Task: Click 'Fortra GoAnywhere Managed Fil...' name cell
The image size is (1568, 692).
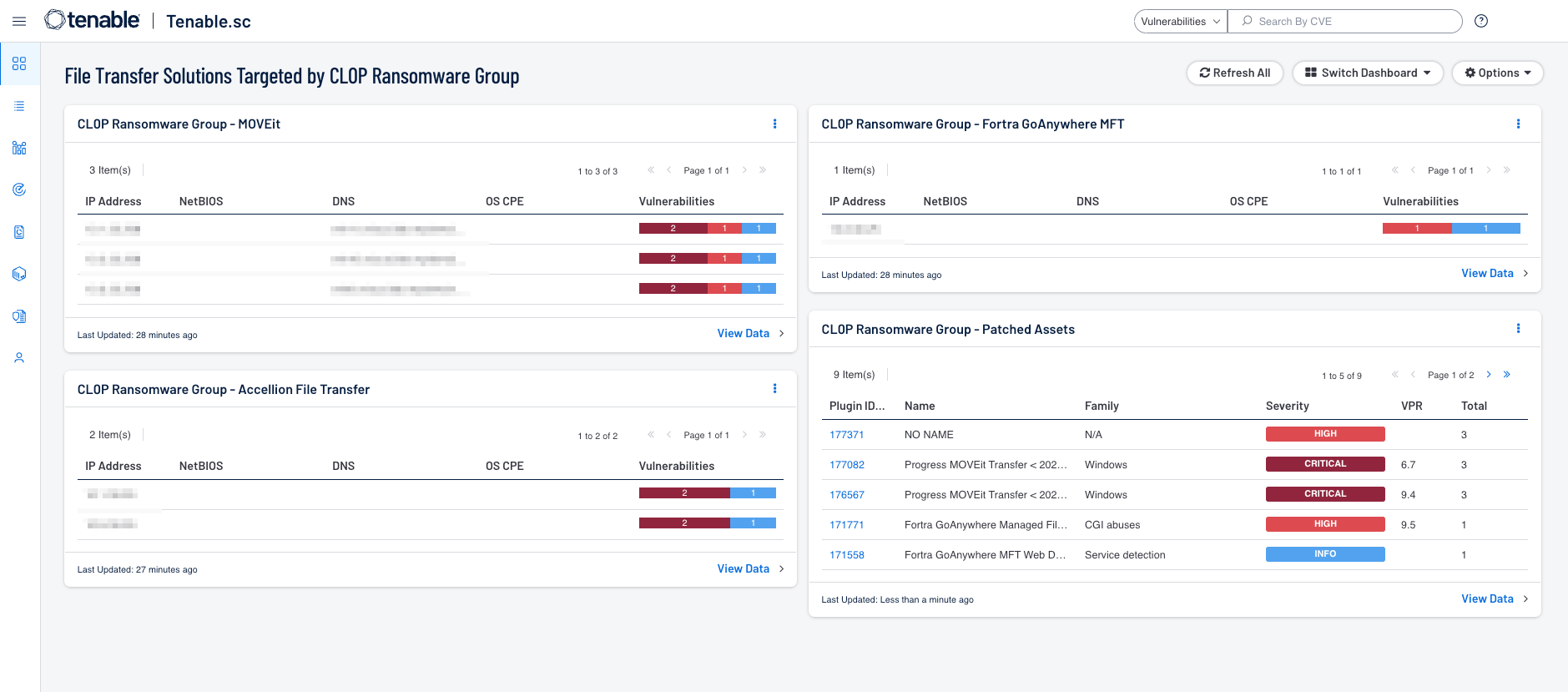Action: tap(986, 525)
